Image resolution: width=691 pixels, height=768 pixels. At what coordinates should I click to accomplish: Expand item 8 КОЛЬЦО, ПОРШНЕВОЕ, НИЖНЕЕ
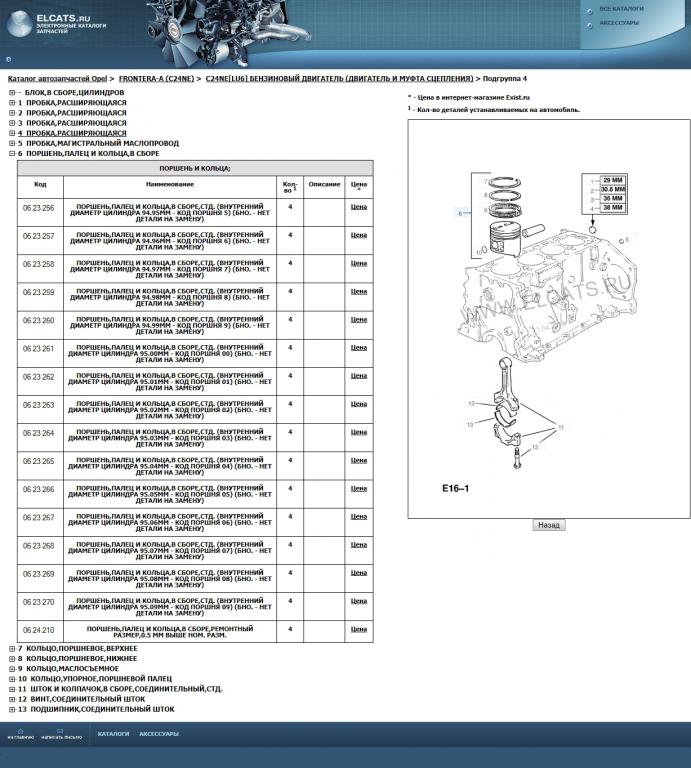[12, 659]
